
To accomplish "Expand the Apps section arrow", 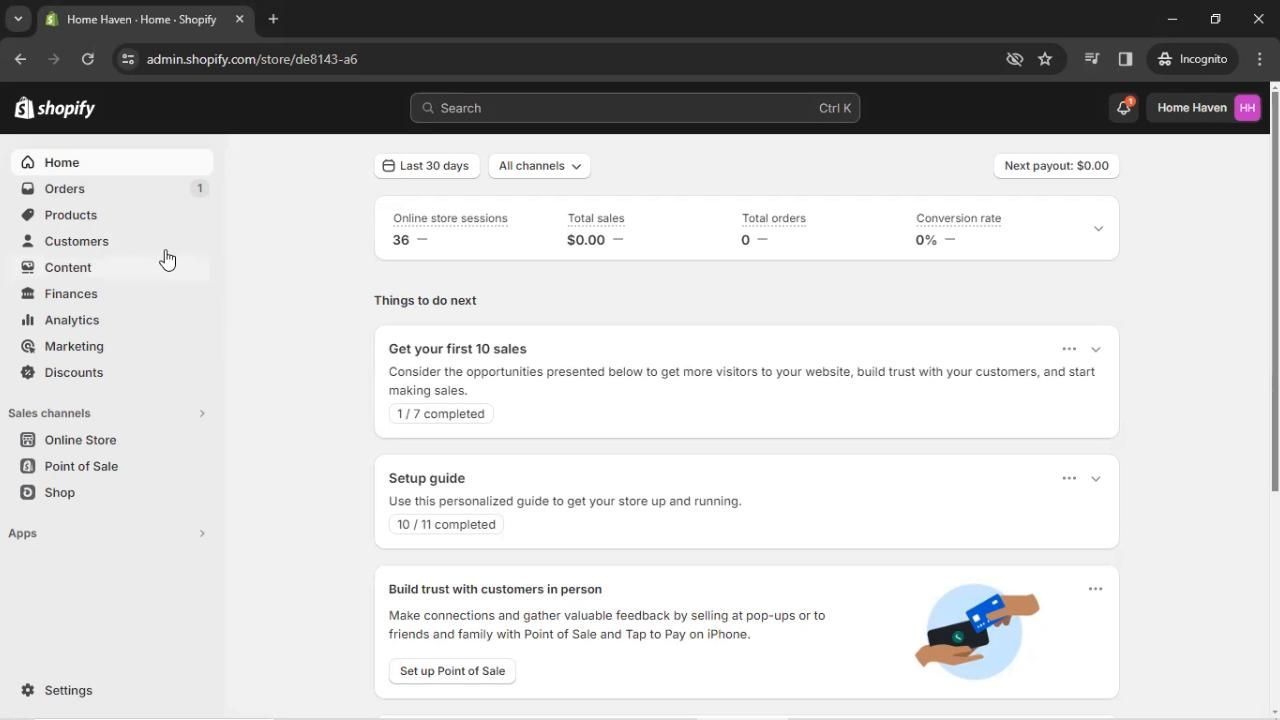I will 201,533.
